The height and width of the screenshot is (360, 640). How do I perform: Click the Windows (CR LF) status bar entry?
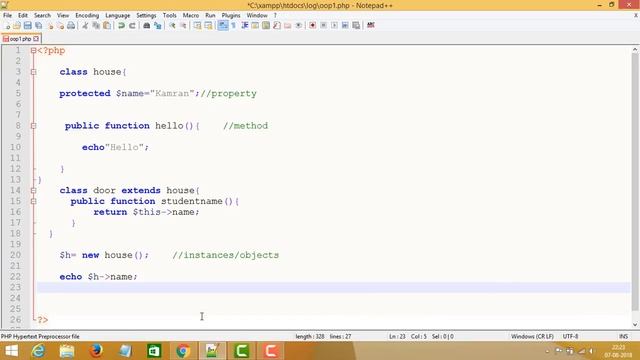tap(532, 336)
